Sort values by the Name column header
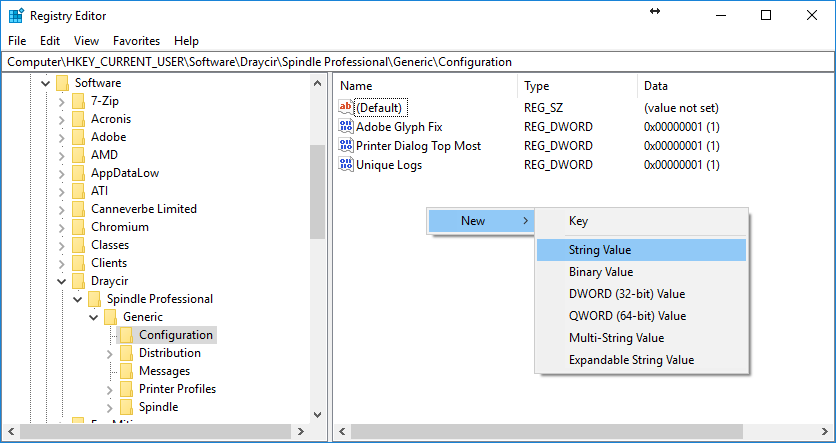The width and height of the screenshot is (836, 443). 426,86
